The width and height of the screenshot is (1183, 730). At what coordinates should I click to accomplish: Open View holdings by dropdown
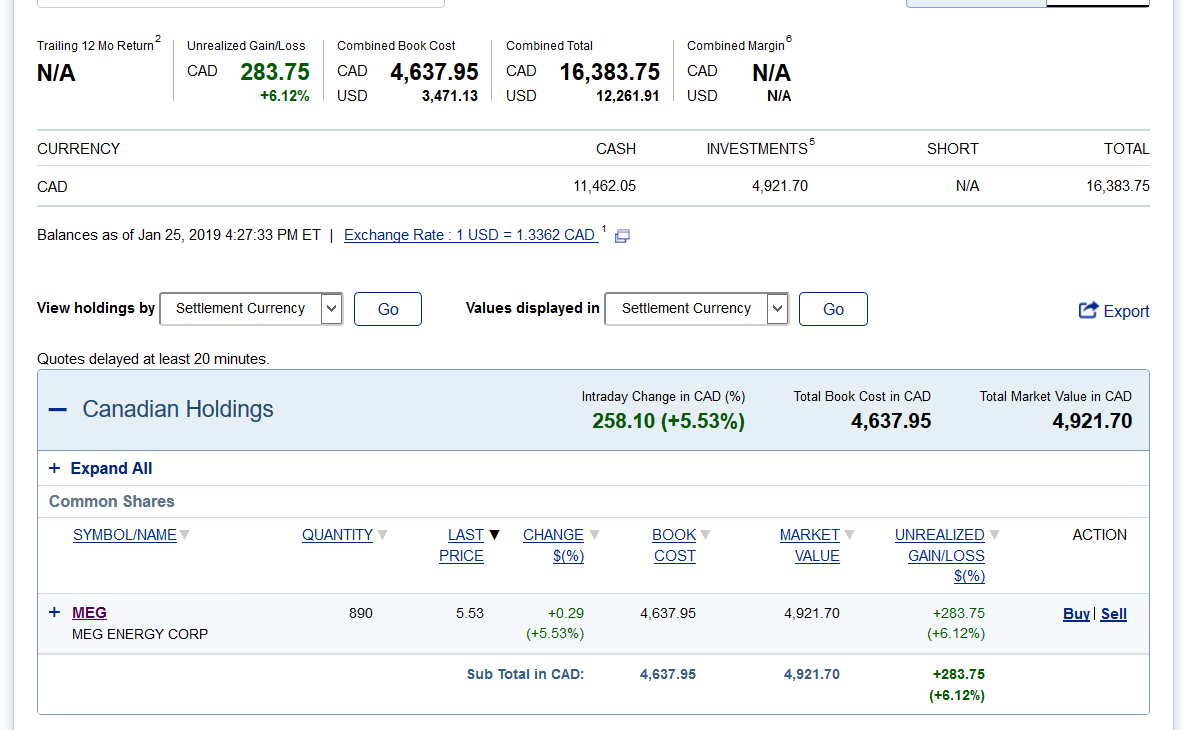tap(251, 309)
